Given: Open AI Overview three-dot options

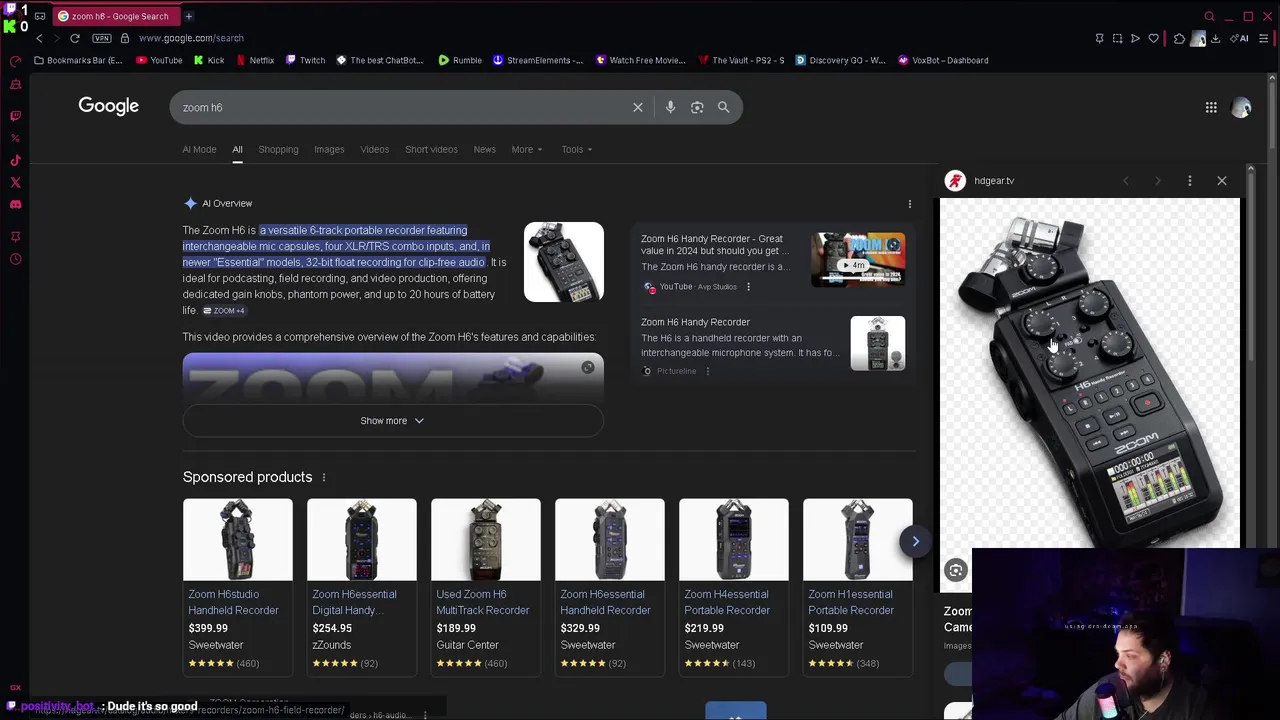Looking at the screenshot, I should pos(909,204).
